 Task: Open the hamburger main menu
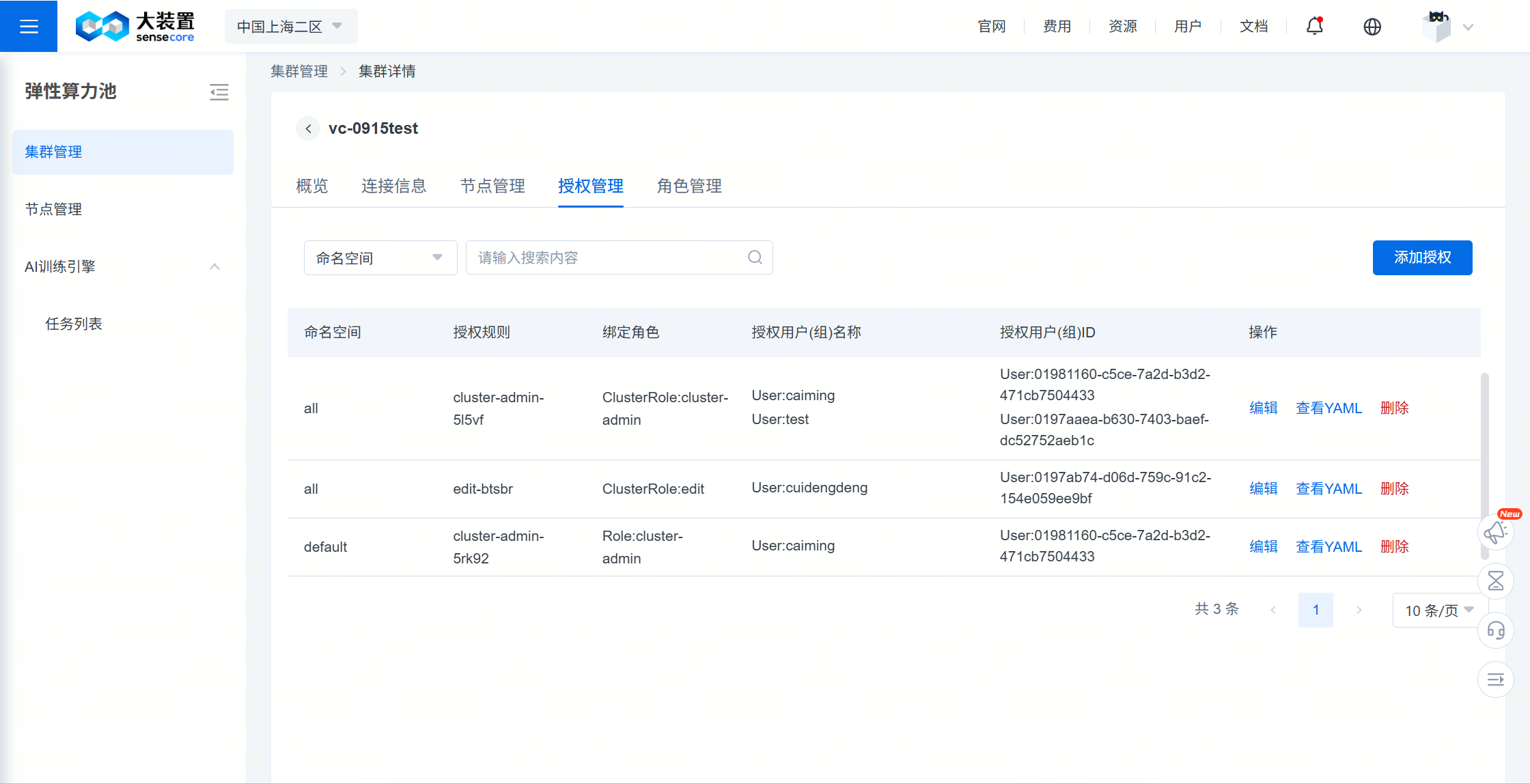pos(29,26)
